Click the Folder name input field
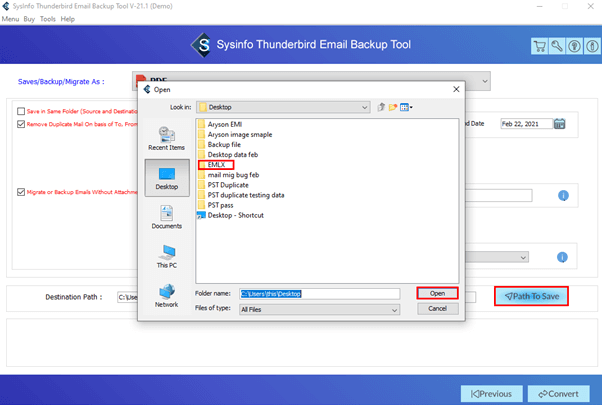602x405 pixels. (x=319, y=294)
